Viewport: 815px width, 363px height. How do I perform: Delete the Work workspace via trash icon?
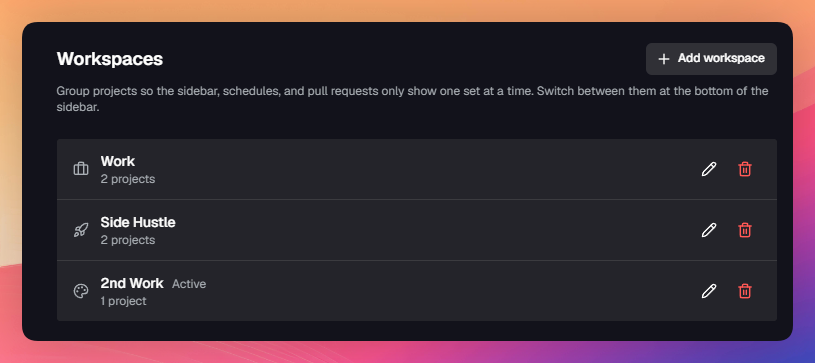pos(745,169)
